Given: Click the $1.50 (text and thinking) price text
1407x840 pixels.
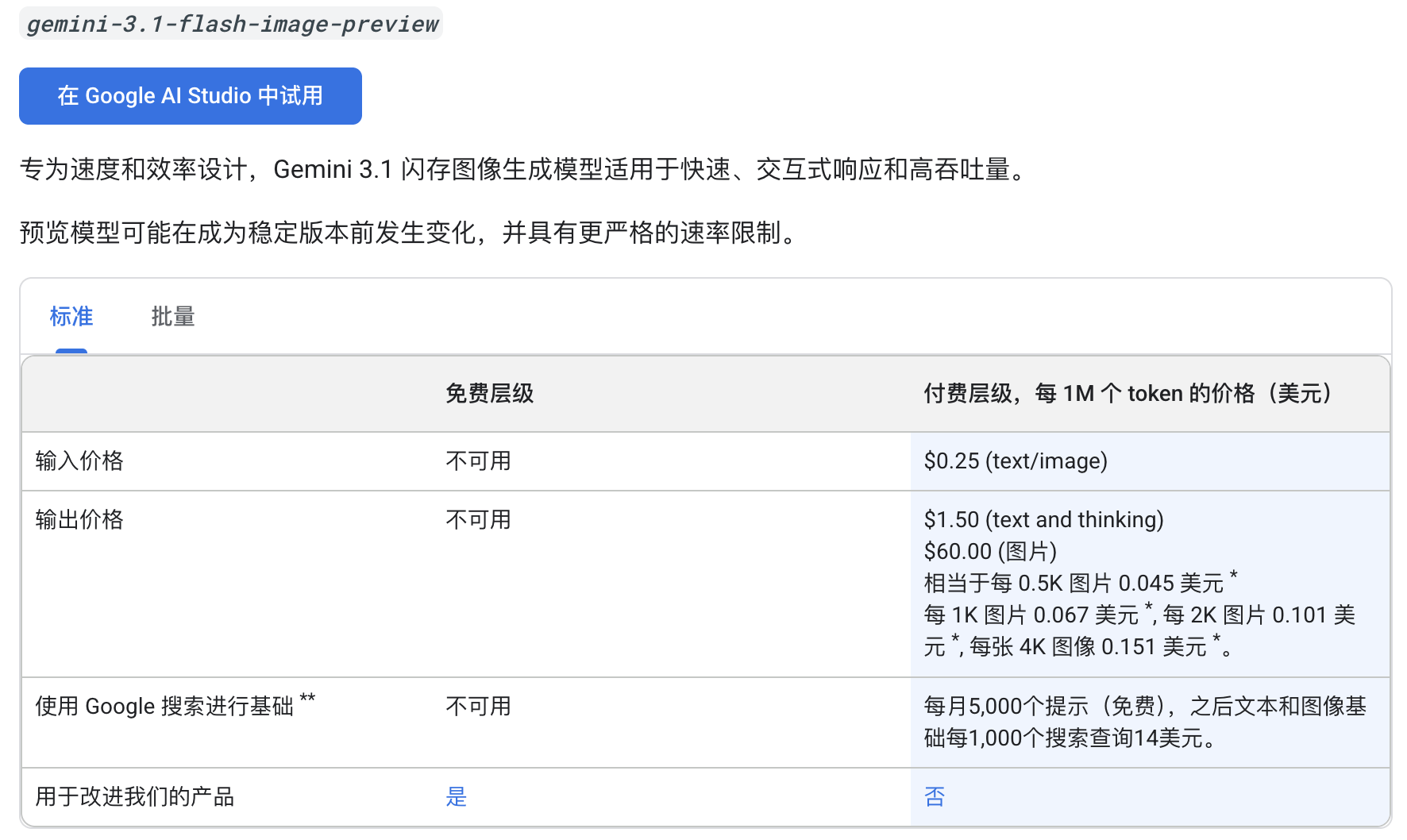Looking at the screenshot, I should [x=1043, y=520].
